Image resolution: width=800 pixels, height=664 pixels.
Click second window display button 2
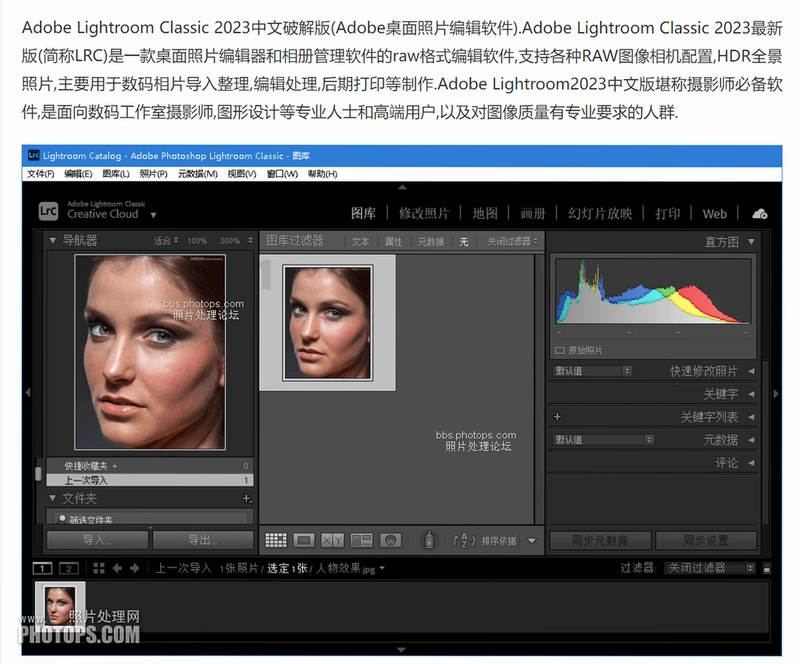(68, 568)
